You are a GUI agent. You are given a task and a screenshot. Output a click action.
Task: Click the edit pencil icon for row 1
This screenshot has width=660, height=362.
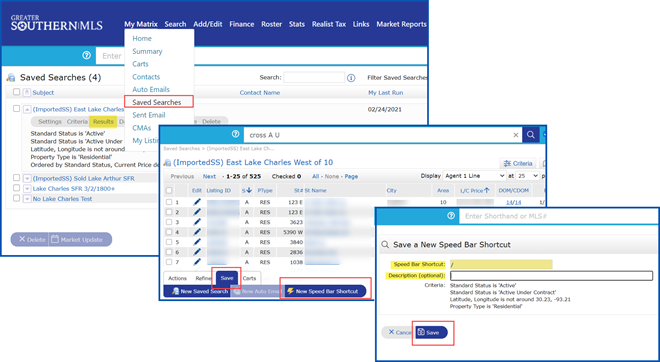click(197, 202)
